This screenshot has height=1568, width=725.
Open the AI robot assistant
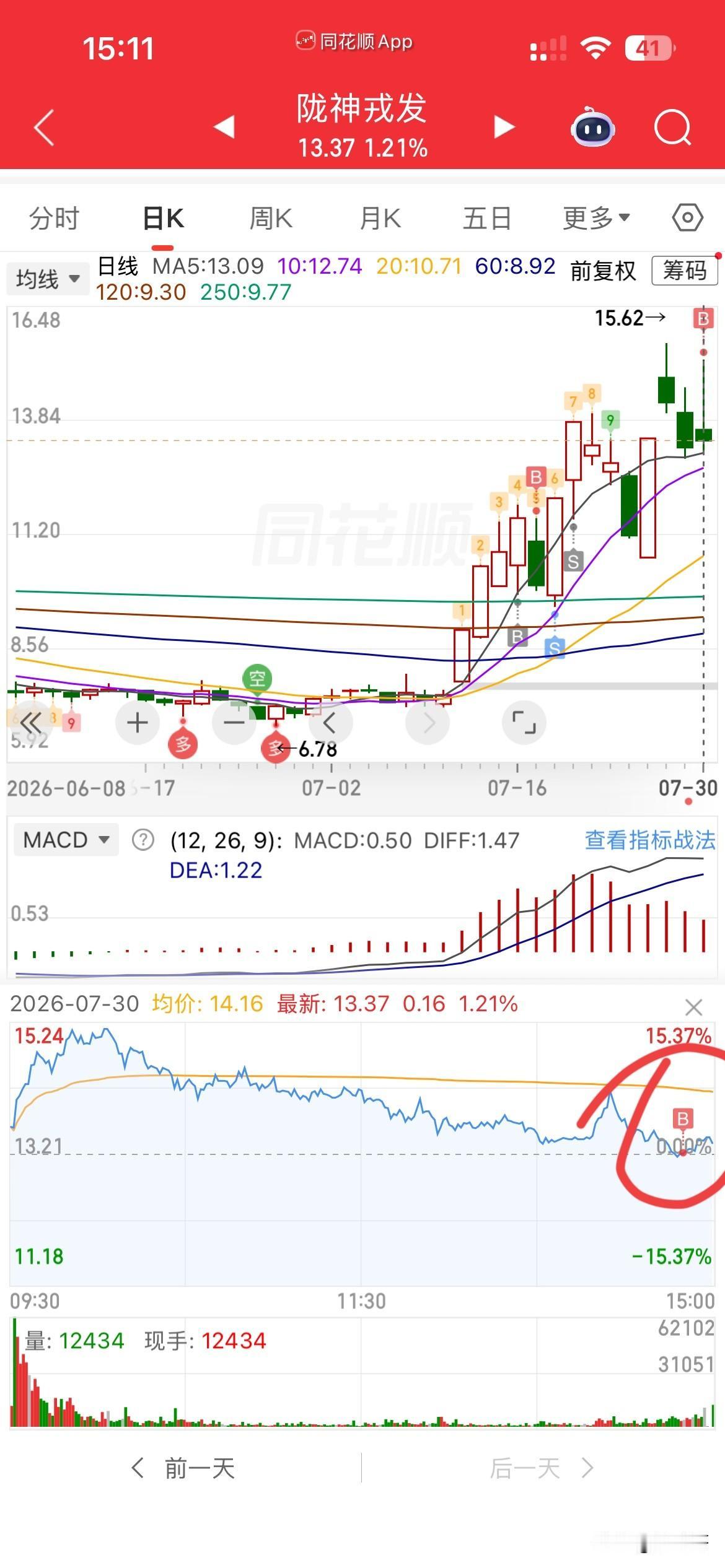point(592,128)
